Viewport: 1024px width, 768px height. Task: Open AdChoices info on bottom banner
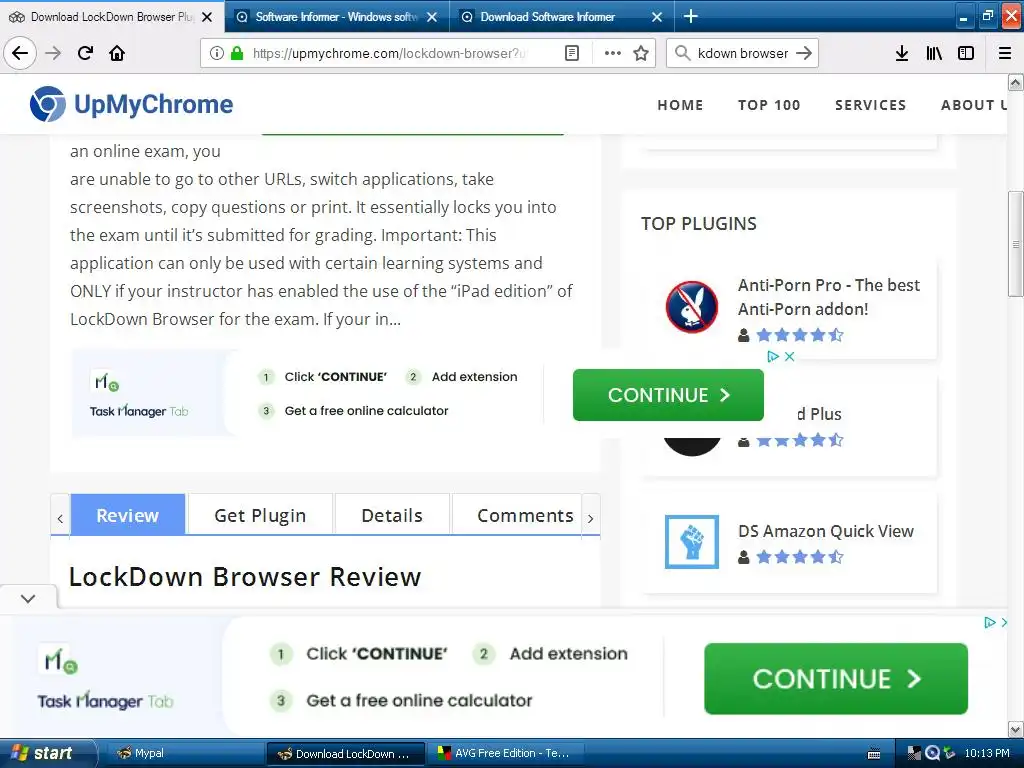tap(990, 622)
